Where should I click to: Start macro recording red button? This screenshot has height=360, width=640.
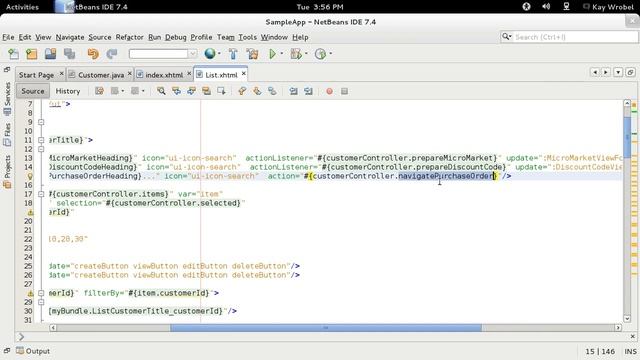tap(329, 91)
